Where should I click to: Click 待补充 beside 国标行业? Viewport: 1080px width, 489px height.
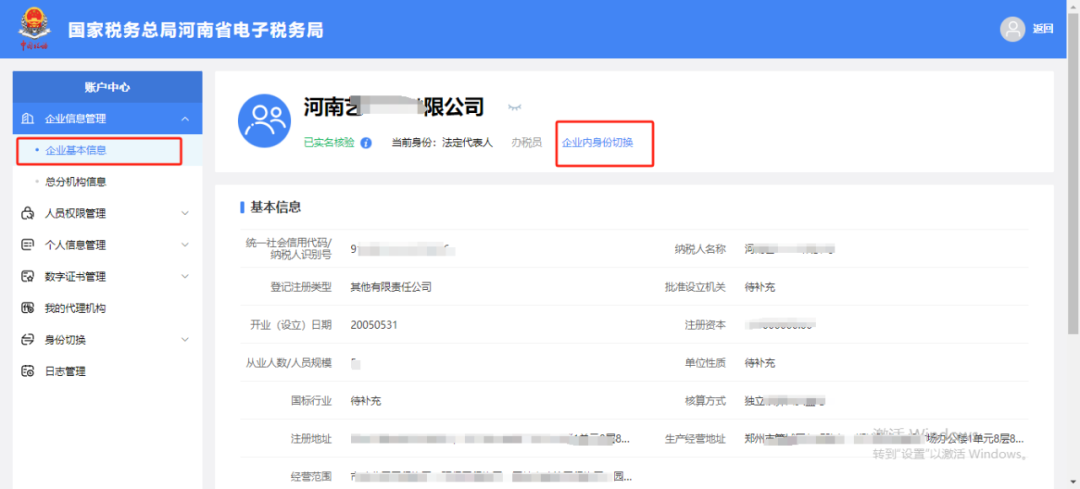pyautogui.click(x=366, y=401)
